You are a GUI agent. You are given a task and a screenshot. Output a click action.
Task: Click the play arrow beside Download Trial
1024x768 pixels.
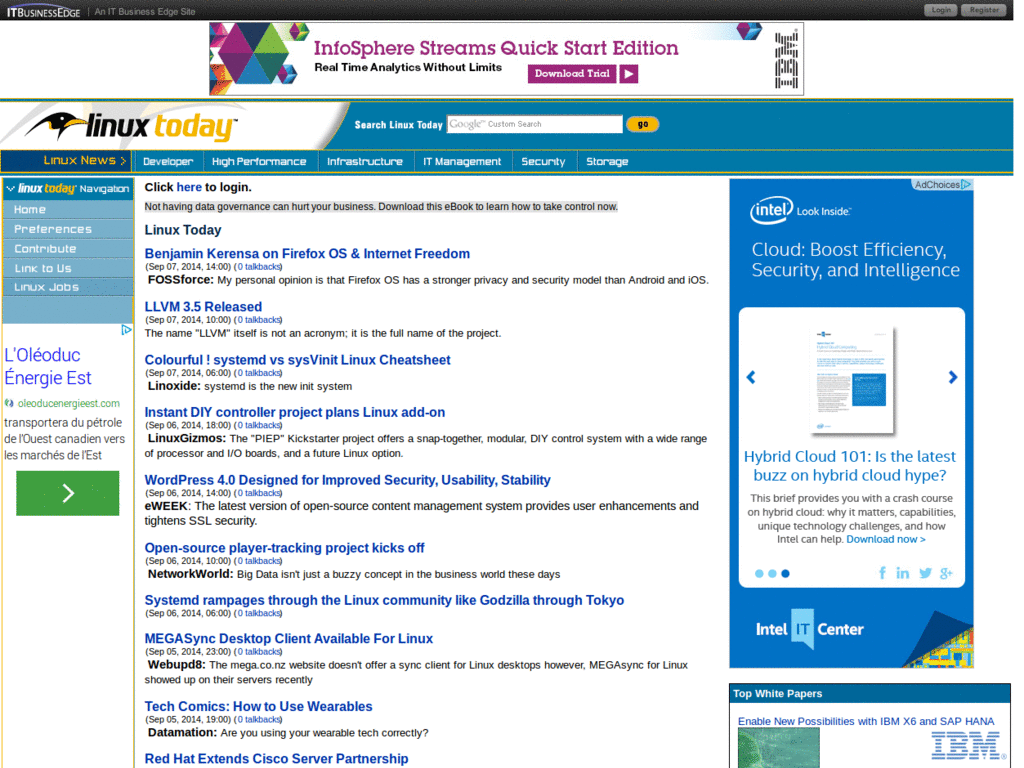click(x=628, y=74)
